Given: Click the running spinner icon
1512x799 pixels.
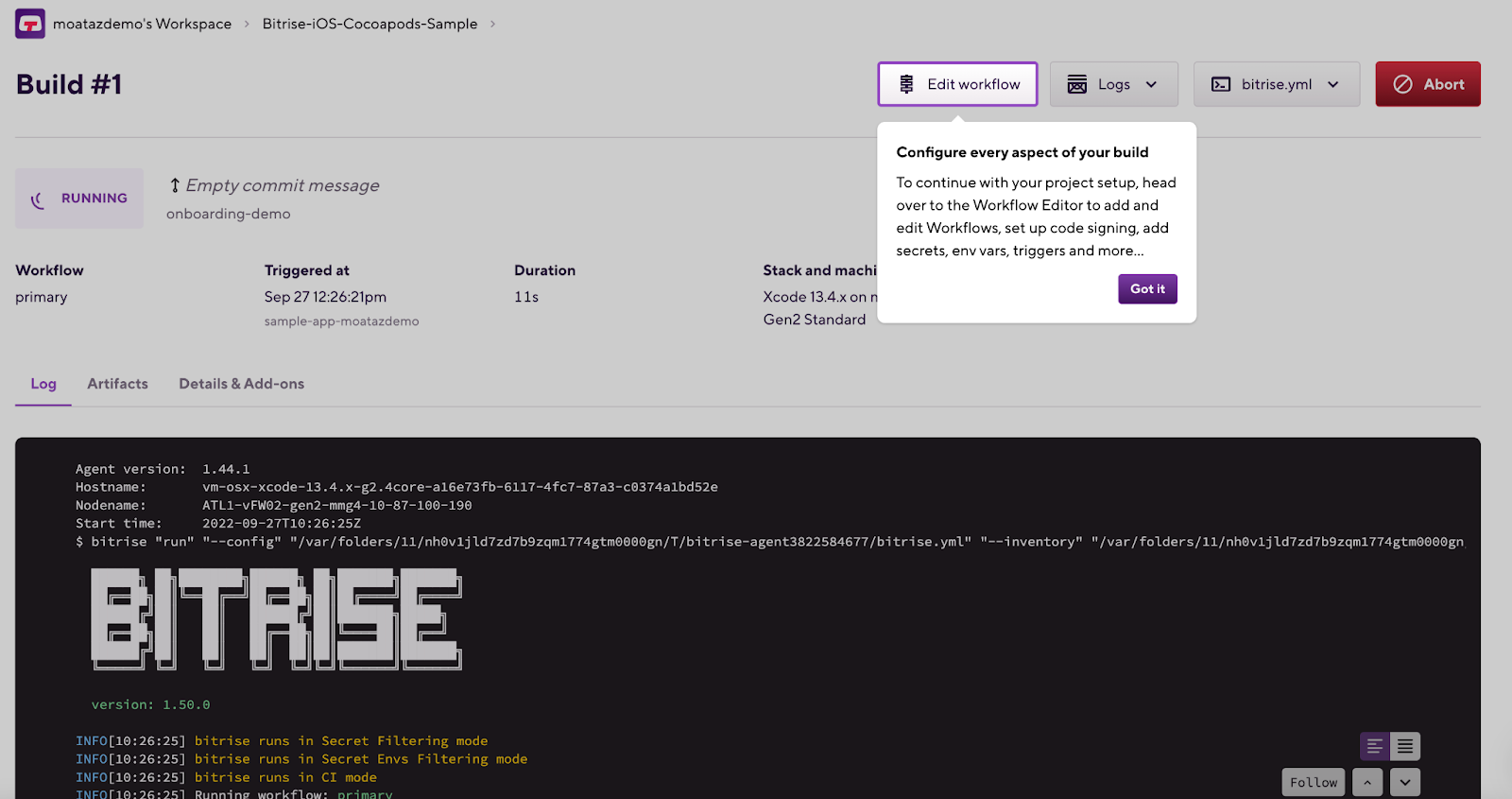Looking at the screenshot, I should click(x=38, y=200).
